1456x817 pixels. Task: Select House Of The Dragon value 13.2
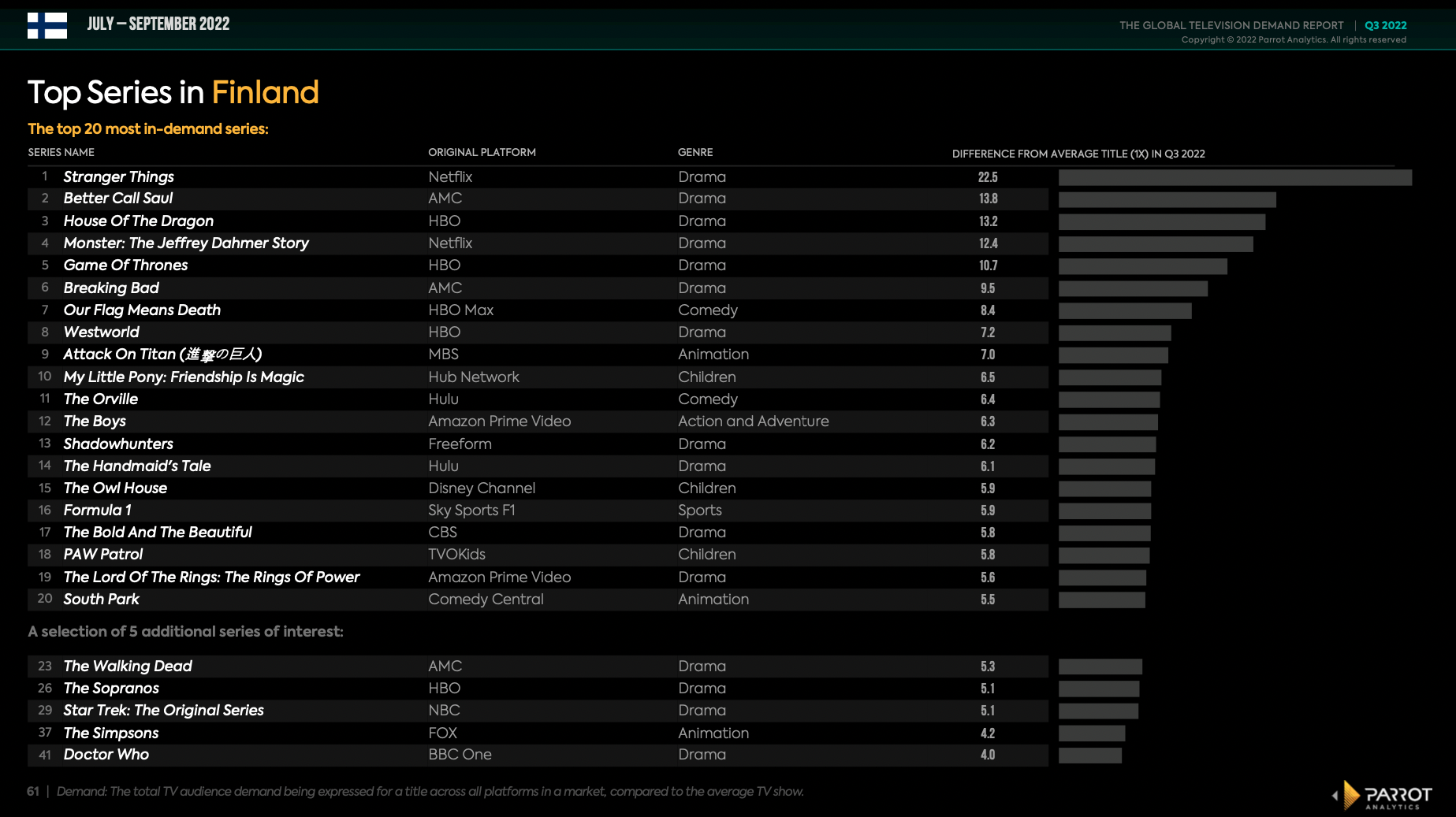[989, 221]
